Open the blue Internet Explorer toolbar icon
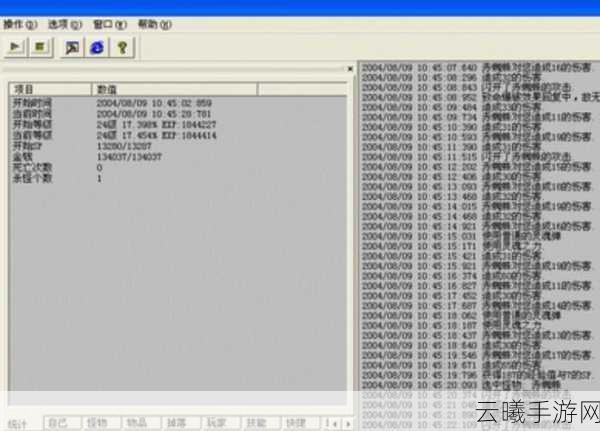Viewport: 600px width, 431px height. 97,48
